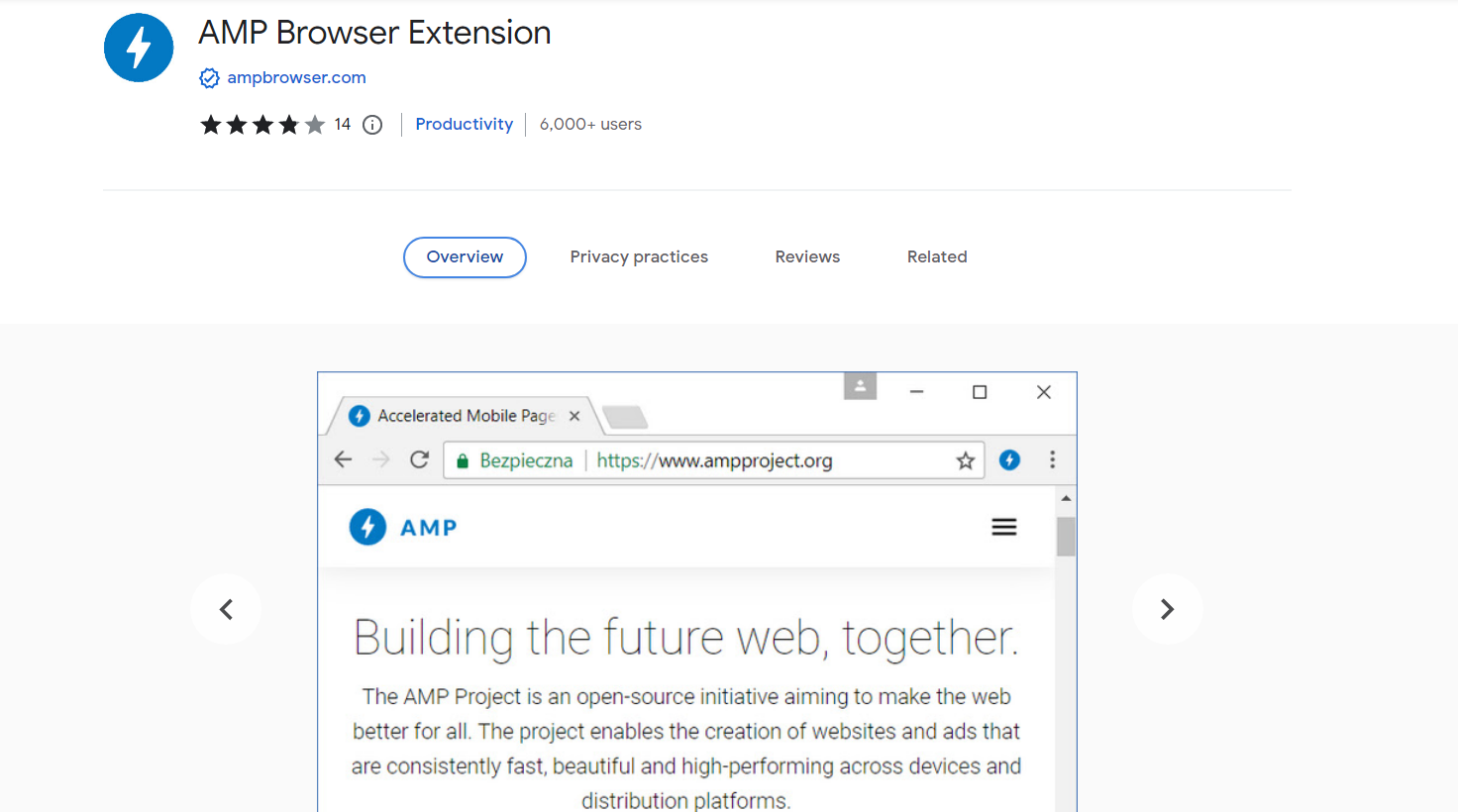Close the screenshot browser window
Viewport: 1458px width, 812px height.
[1044, 392]
